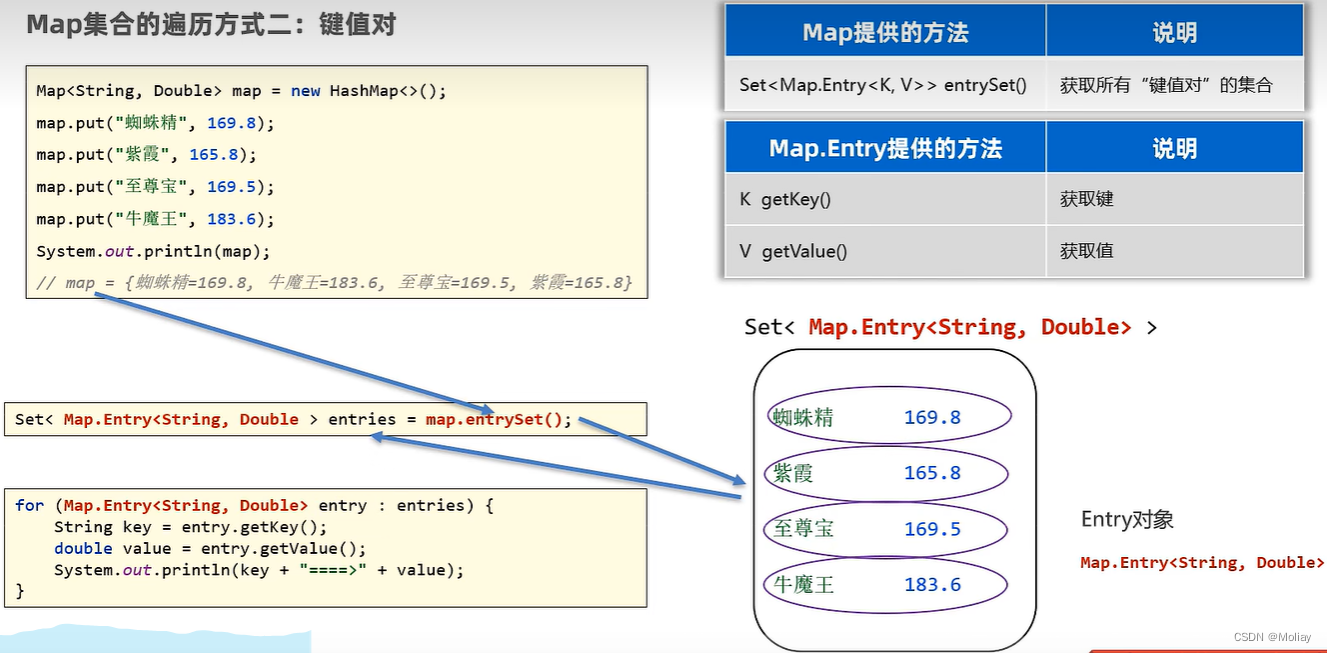This screenshot has height=653, width=1327.
Task: Click the "Entry对象" label
Action: (x=1127, y=519)
